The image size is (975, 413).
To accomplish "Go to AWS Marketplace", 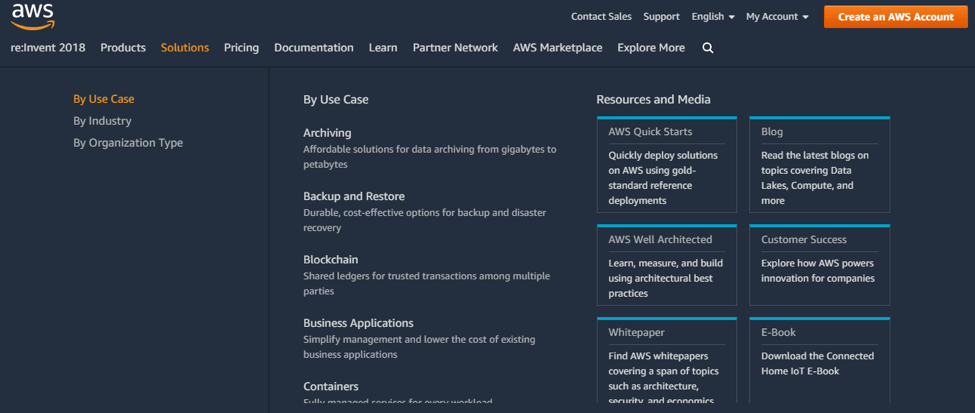I will click(x=558, y=48).
